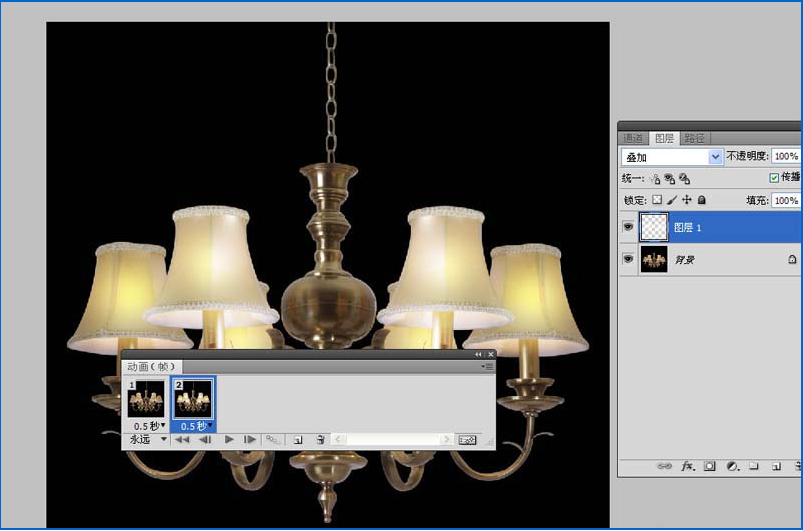Create a new layer in Layers panel

click(776, 466)
